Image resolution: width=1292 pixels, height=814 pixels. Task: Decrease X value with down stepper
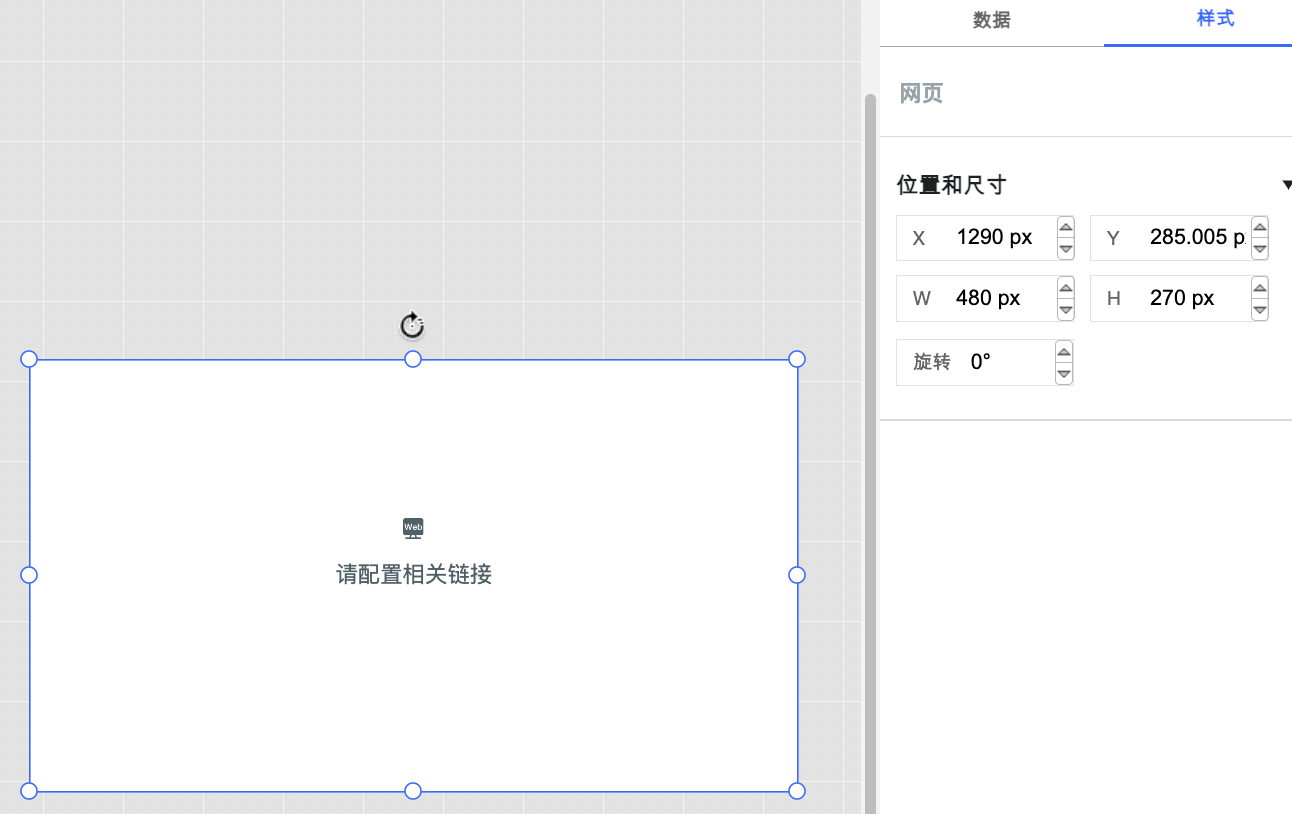coord(1066,249)
